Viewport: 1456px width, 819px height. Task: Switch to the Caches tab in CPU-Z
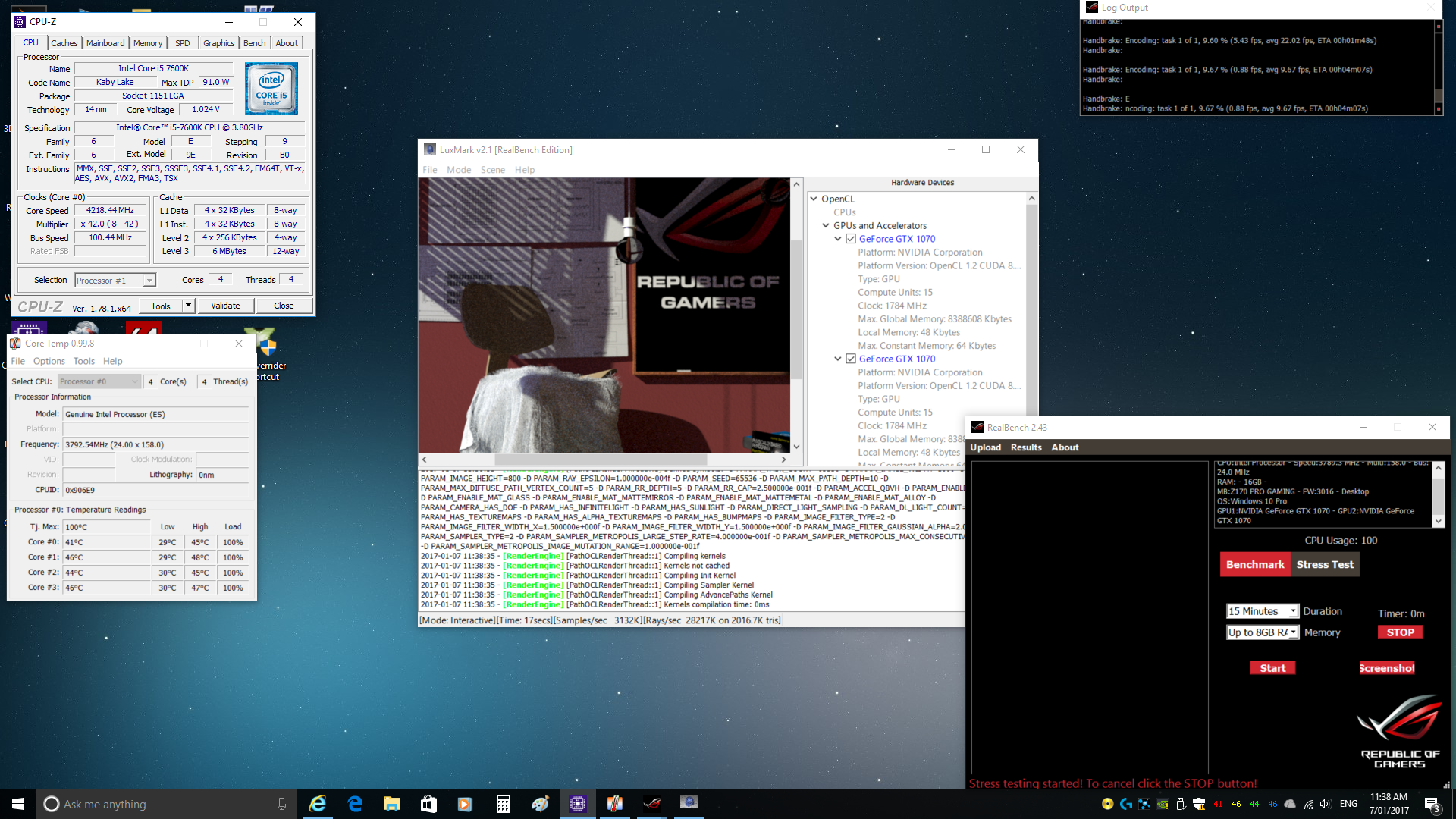coord(64,43)
